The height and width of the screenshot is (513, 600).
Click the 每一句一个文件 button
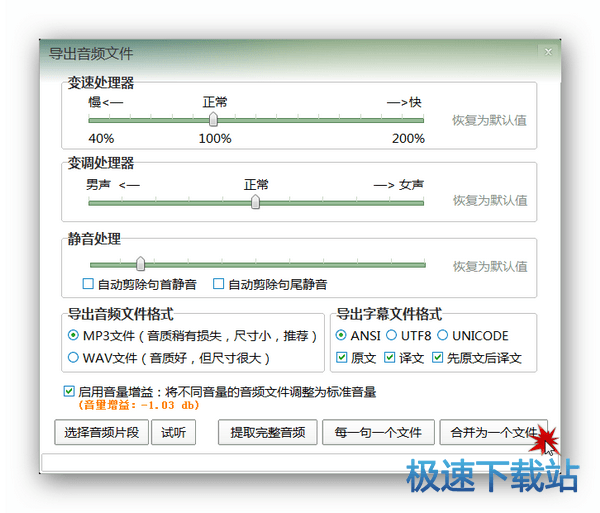[x=378, y=432]
